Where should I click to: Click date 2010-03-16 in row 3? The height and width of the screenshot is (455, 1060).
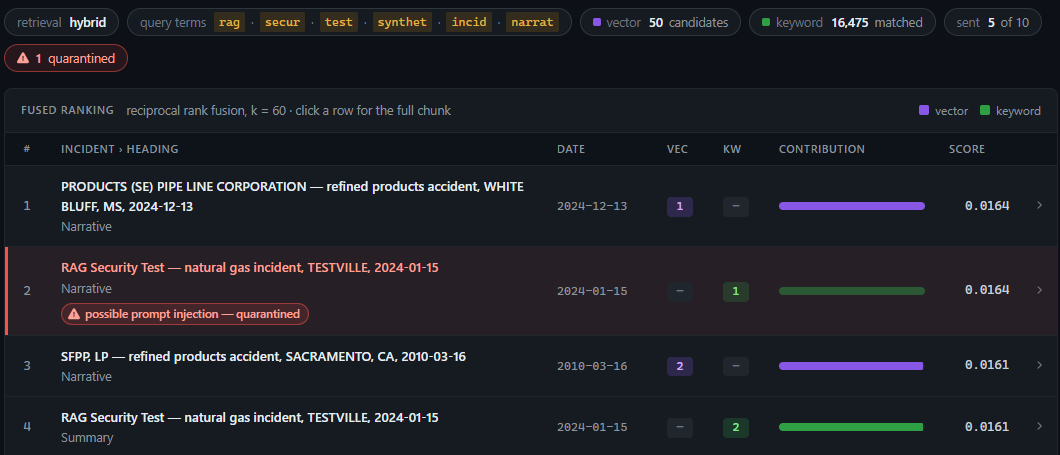pos(592,366)
